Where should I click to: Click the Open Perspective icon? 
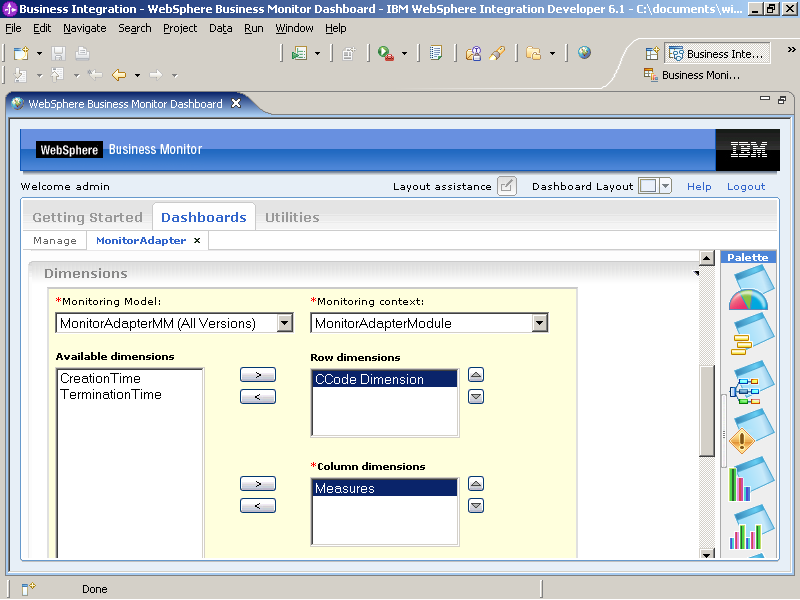point(652,53)
